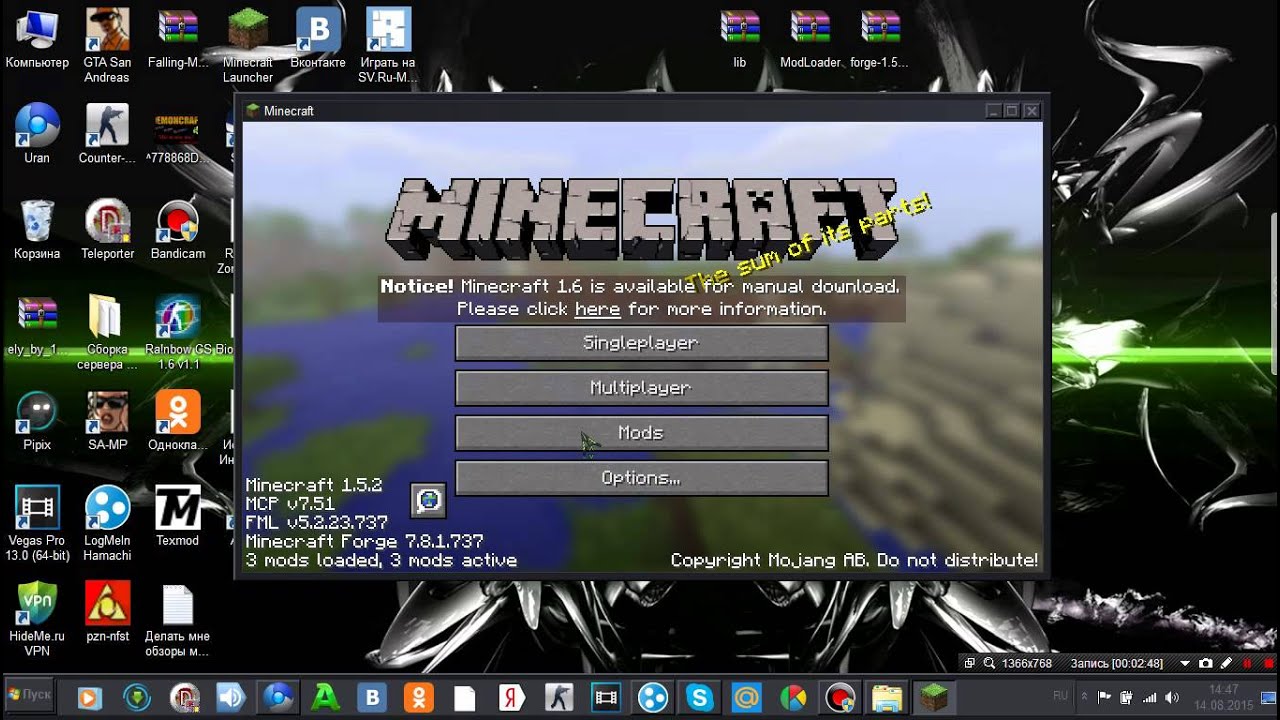Viewport: 1280px width, 720px height.
Task: Launch the SA-MP desktop shortcut
Action: click(x=107, y=421)
